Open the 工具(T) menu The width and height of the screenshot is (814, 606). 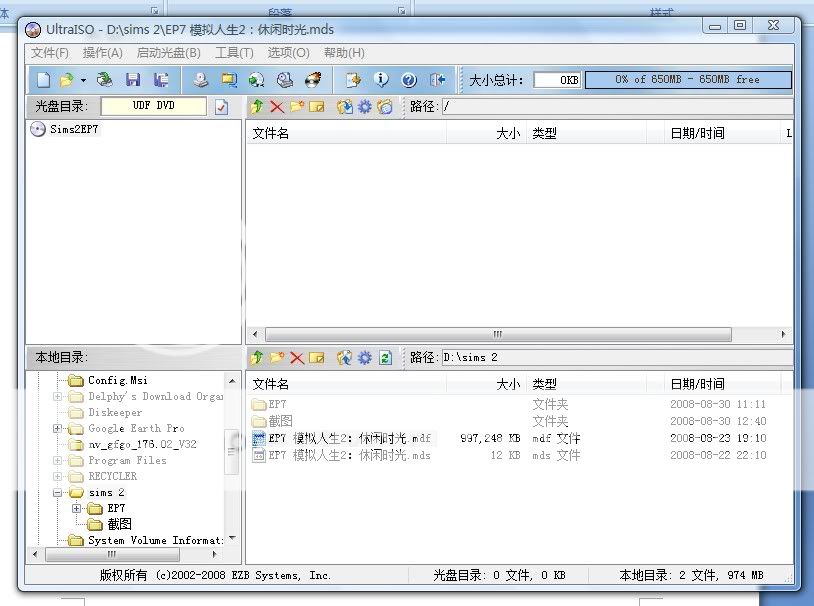[x=234, y=53]
